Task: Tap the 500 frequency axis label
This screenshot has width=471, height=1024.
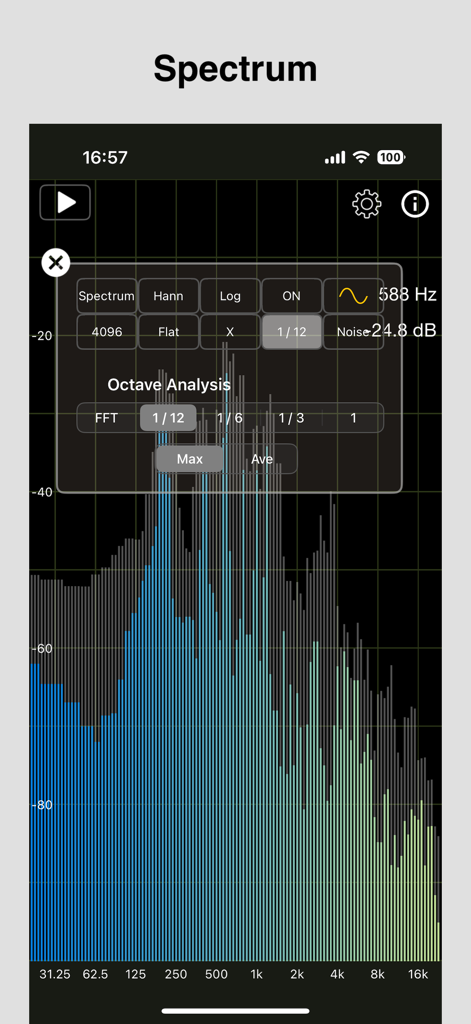Action: tap(216, 974)
